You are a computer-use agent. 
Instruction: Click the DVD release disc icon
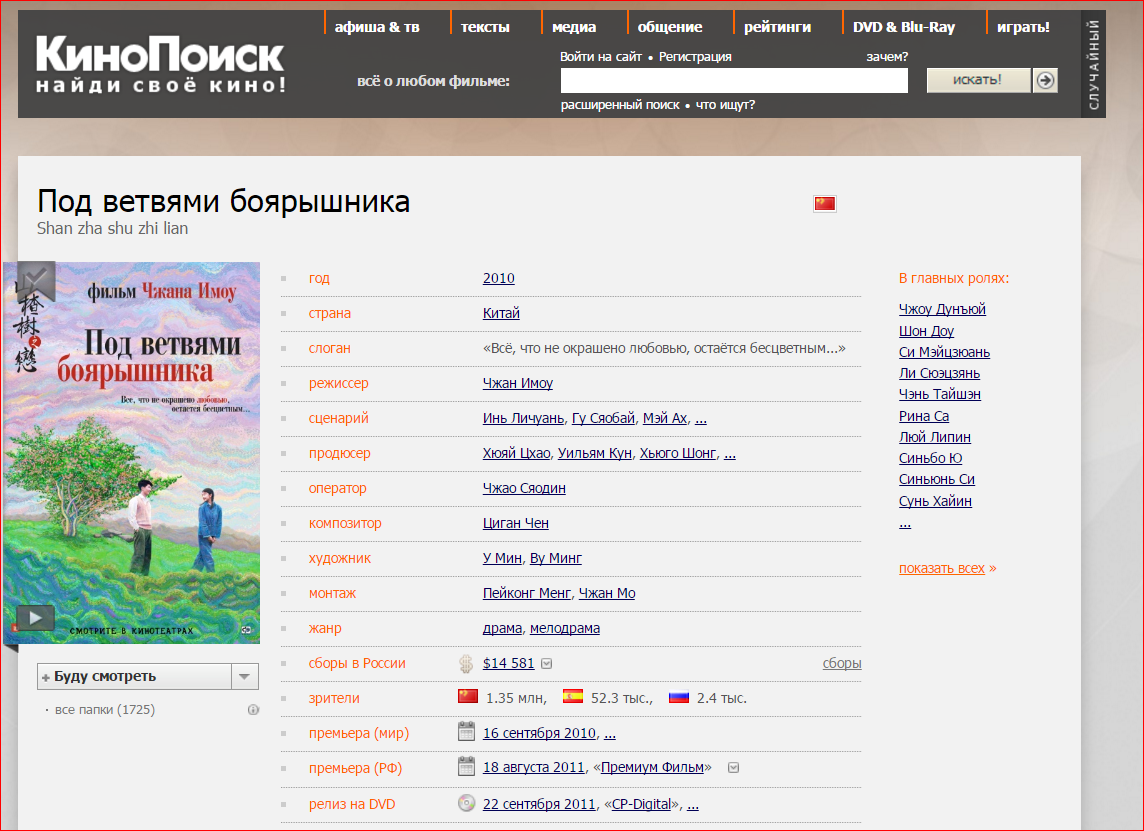(466, 803)
